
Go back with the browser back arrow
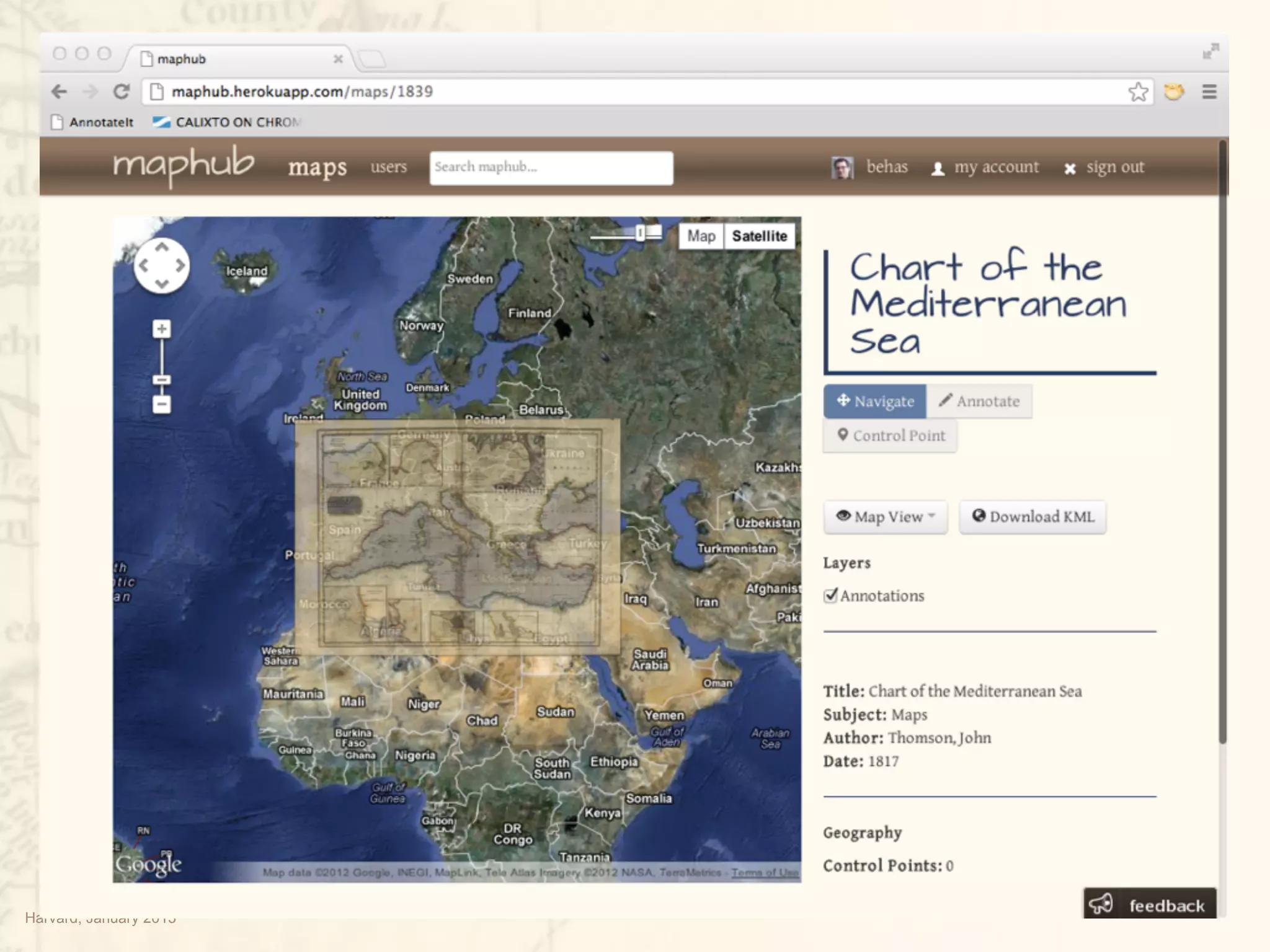tap(60, 92)
